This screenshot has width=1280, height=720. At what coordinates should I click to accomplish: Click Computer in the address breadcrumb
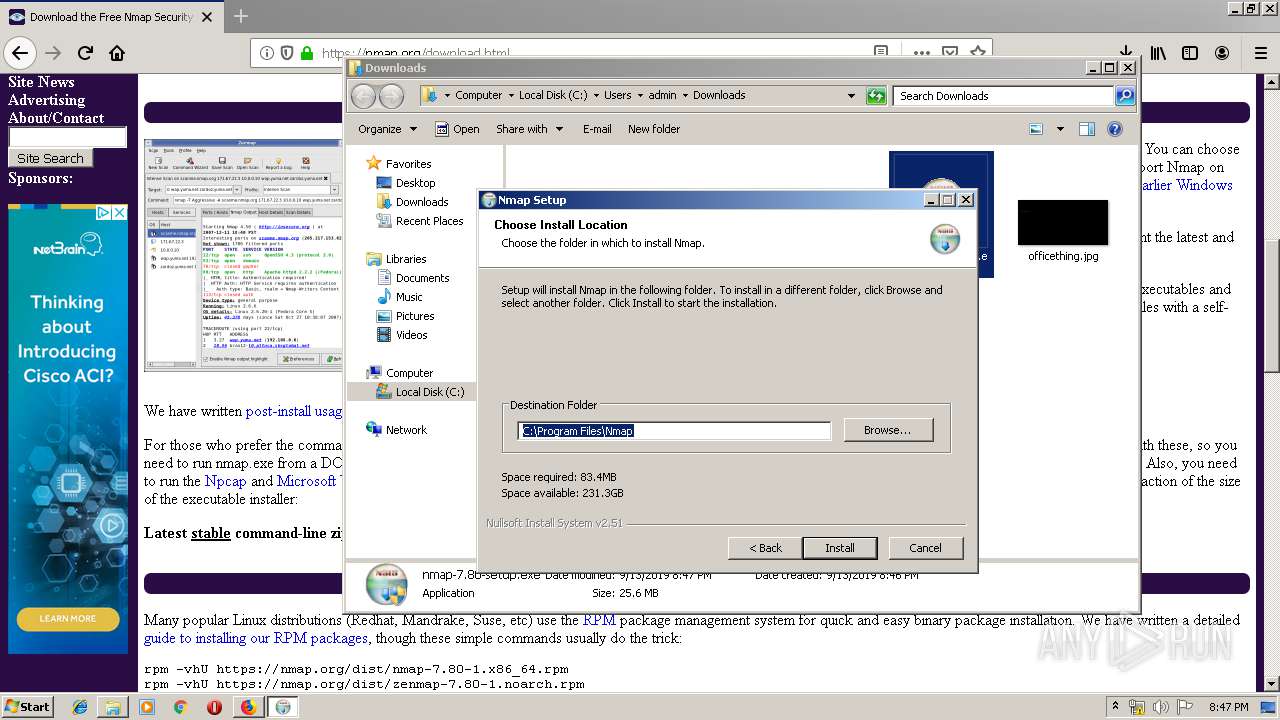478,95
